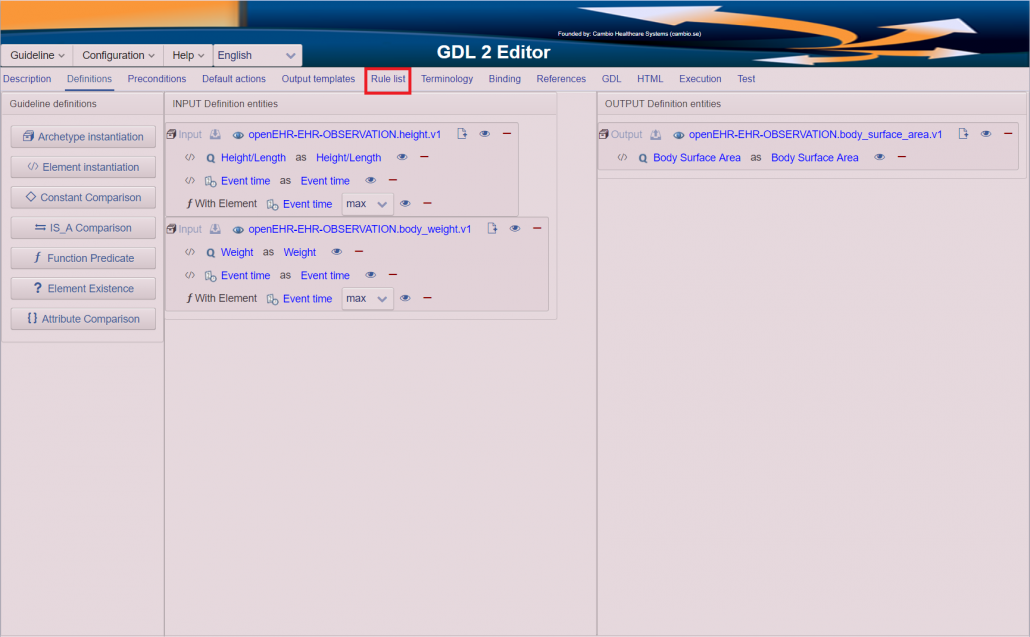1030x637 pixels.
Task: Delete the Body Surface Area element row
Action: point(902,157)
